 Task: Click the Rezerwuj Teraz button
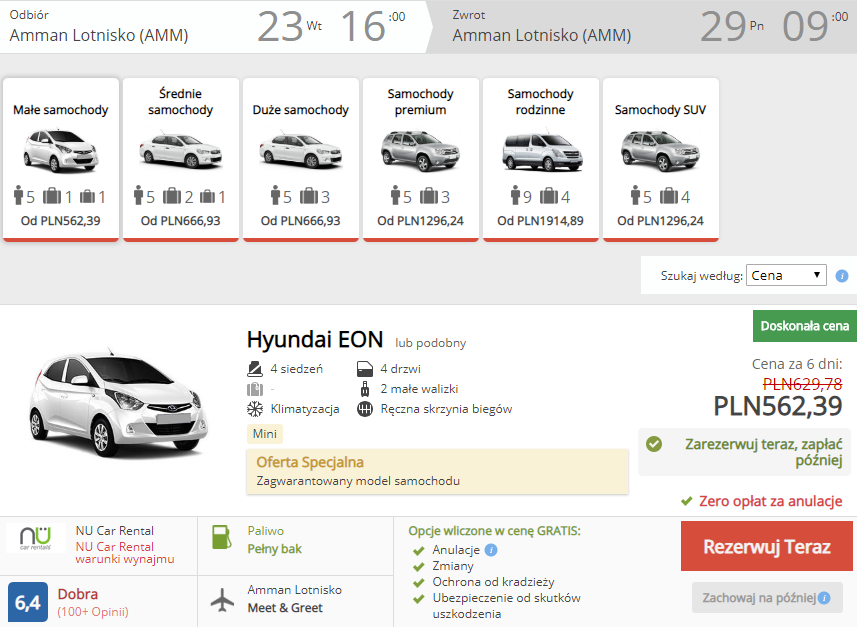(767, 546)
